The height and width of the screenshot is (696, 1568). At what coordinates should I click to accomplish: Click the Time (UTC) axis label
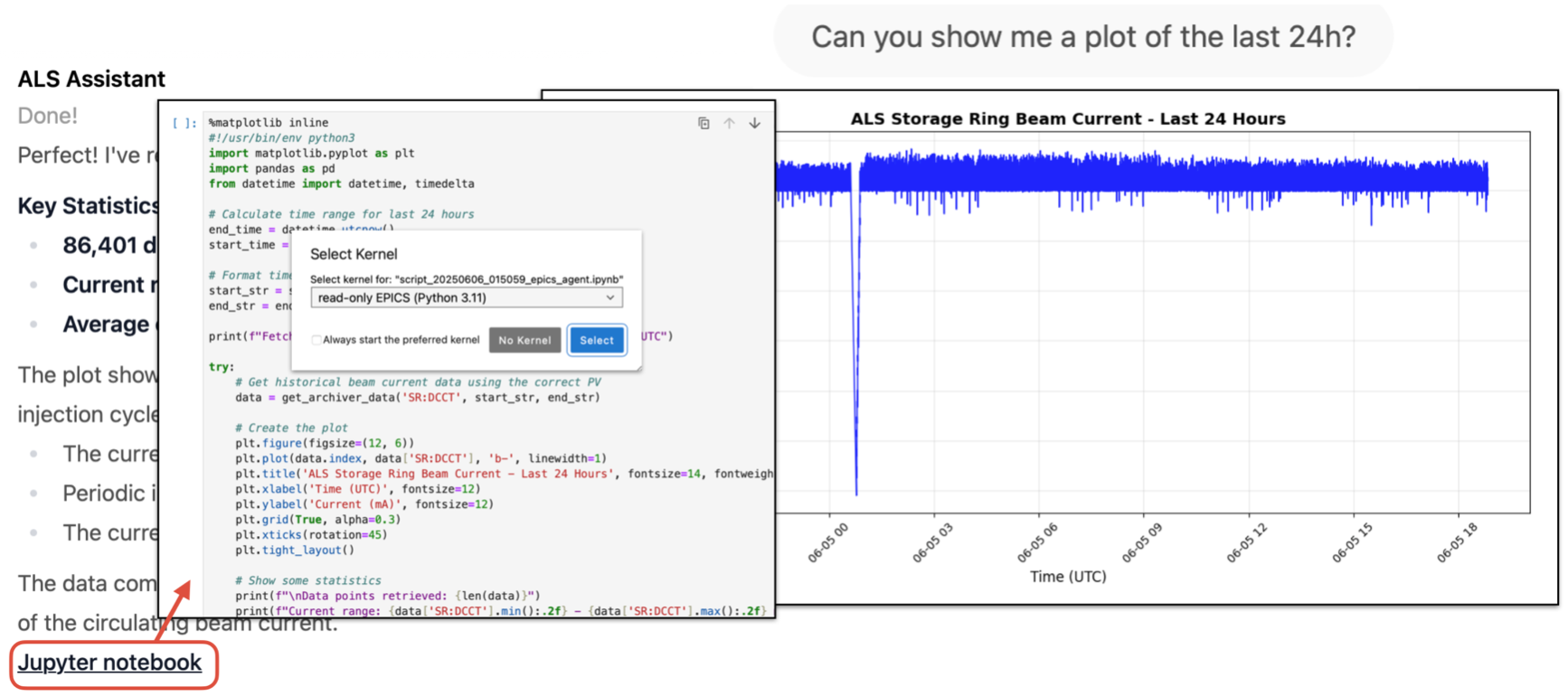(x=1067, y=577)
